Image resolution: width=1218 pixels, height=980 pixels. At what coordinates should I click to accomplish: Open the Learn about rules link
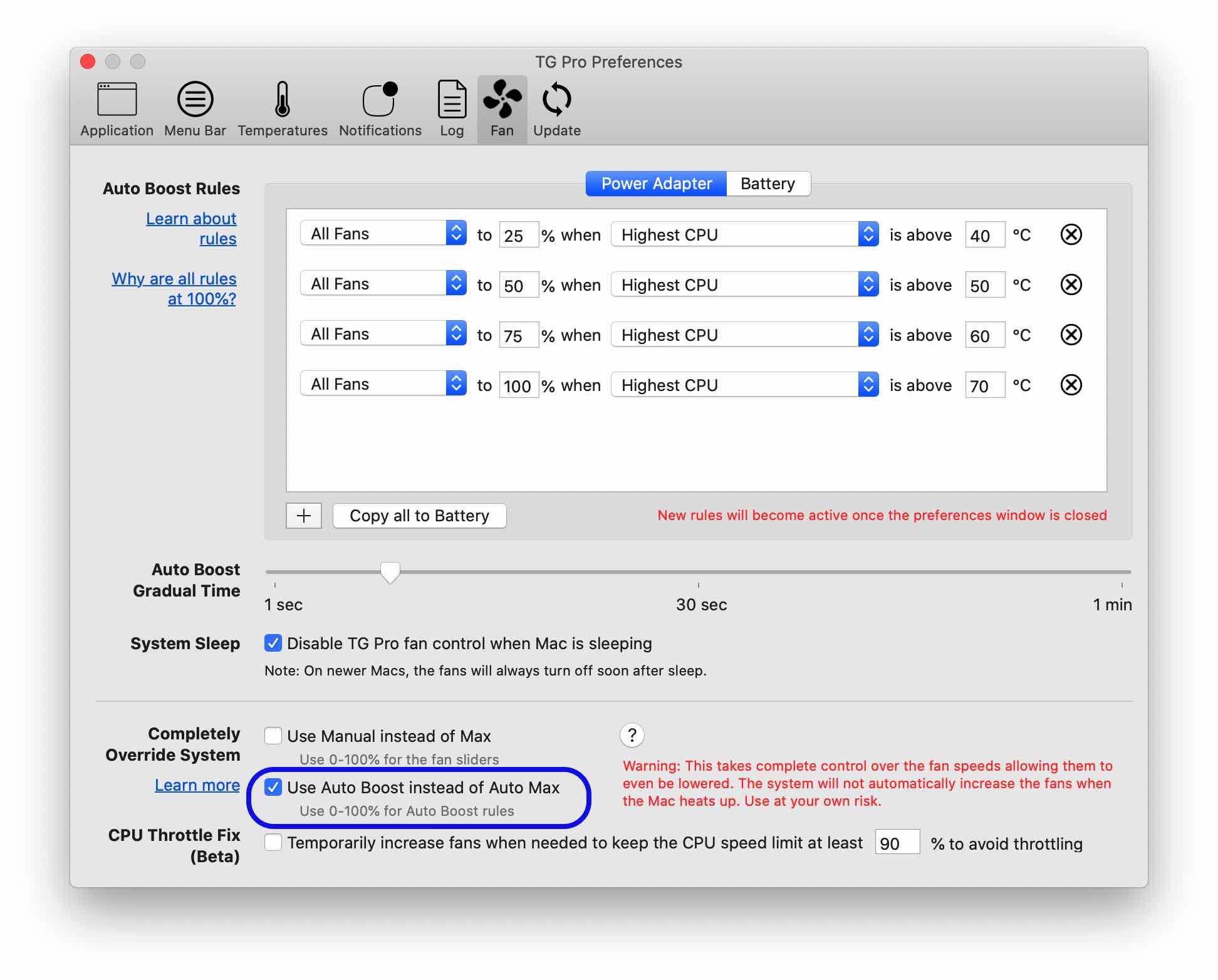(191, 228)
